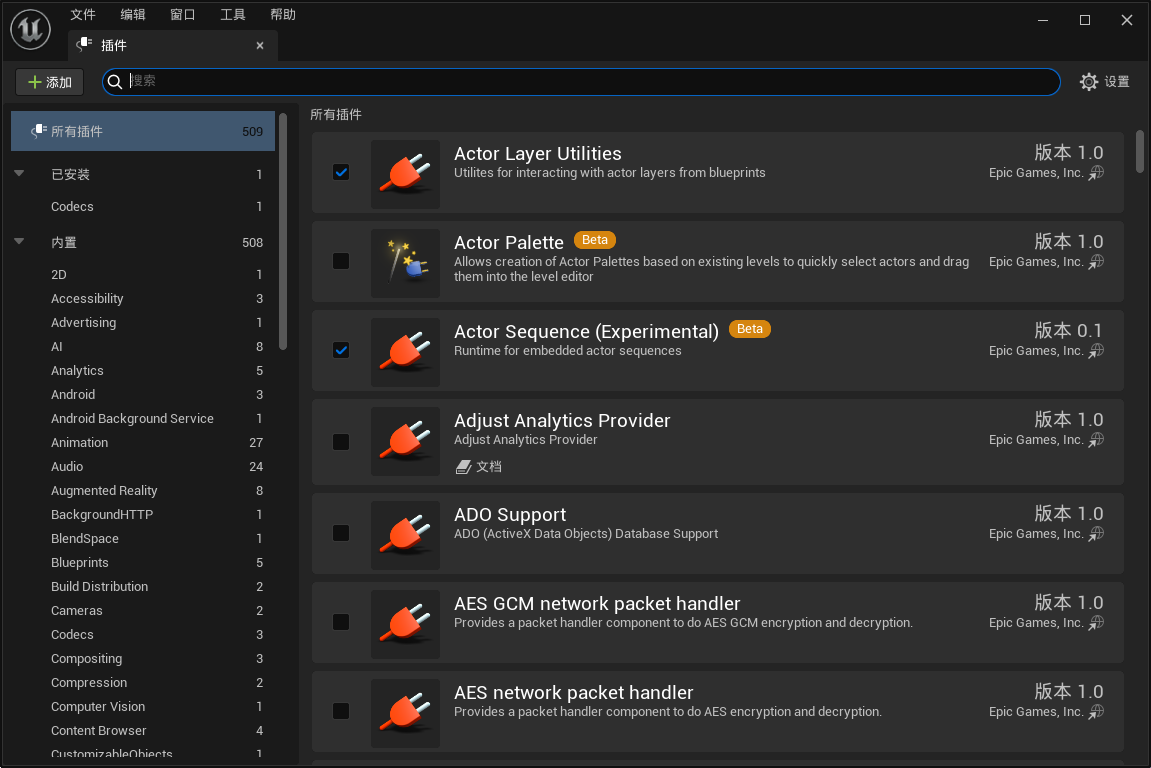The width and height of the screenshot is (1151, 768).
Task: Open the 帮助 menu
Action: (283, 15)
